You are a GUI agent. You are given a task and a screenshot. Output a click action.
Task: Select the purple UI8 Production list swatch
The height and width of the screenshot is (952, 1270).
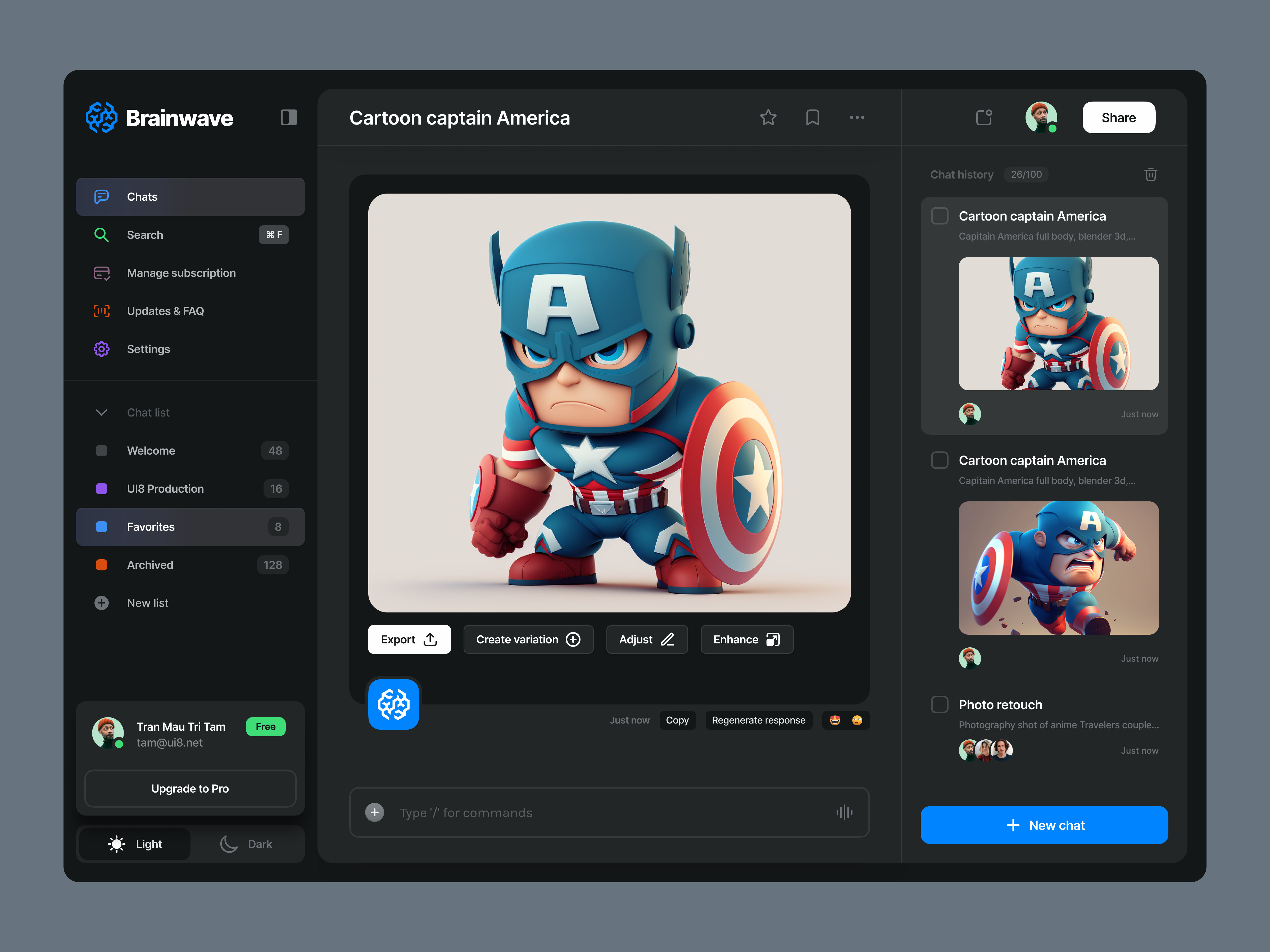(x=102, y=488)
